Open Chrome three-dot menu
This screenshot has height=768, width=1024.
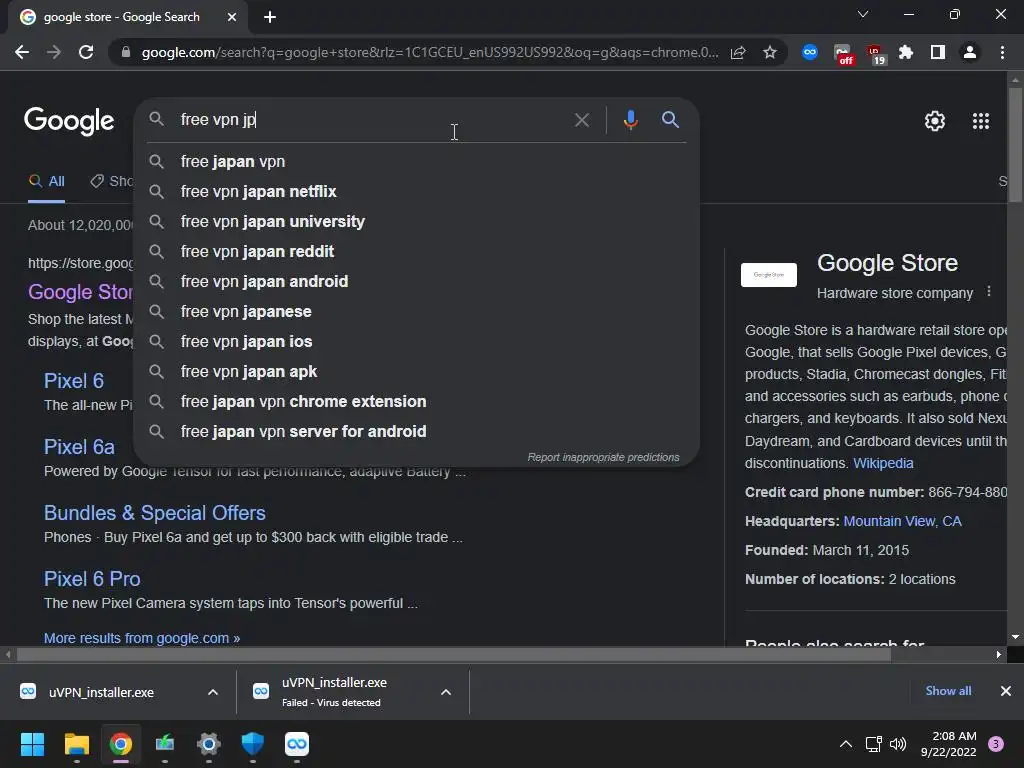pos(1002,52)
